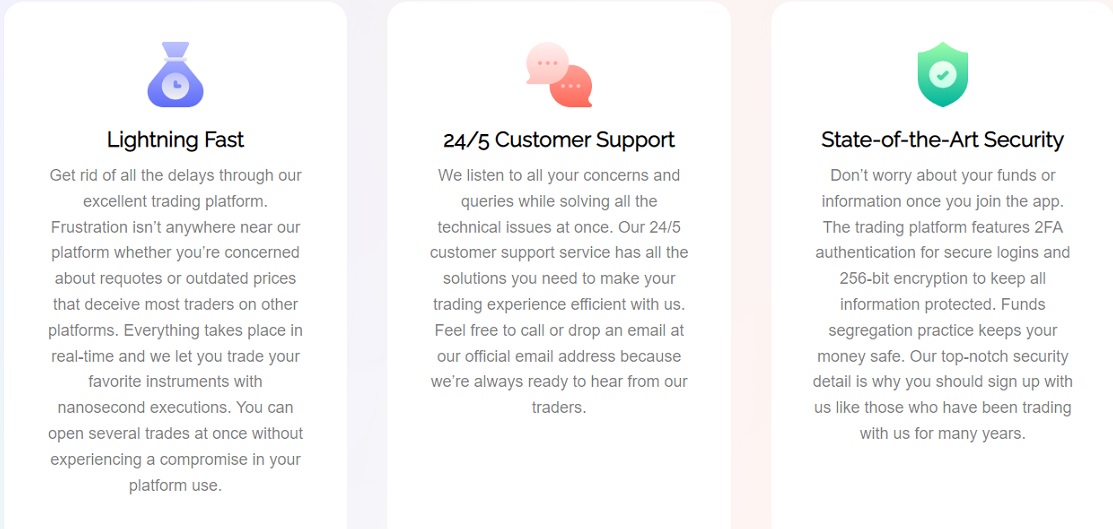This screenshot has width=1113, height=529.
Task: Click the paragraph starting "Get rid of all the delays"
Action: point(175,330)
